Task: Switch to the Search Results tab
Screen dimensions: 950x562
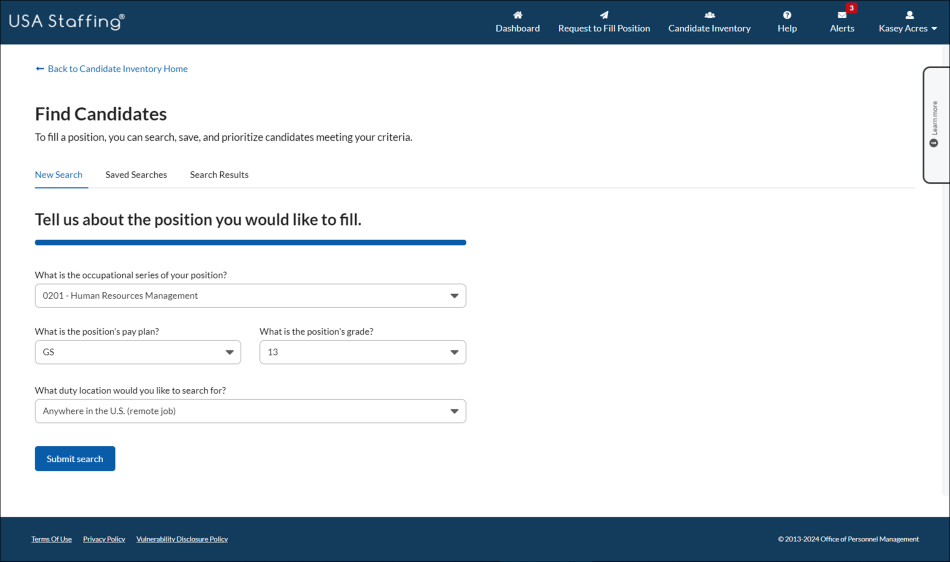Action: (219, 174)
